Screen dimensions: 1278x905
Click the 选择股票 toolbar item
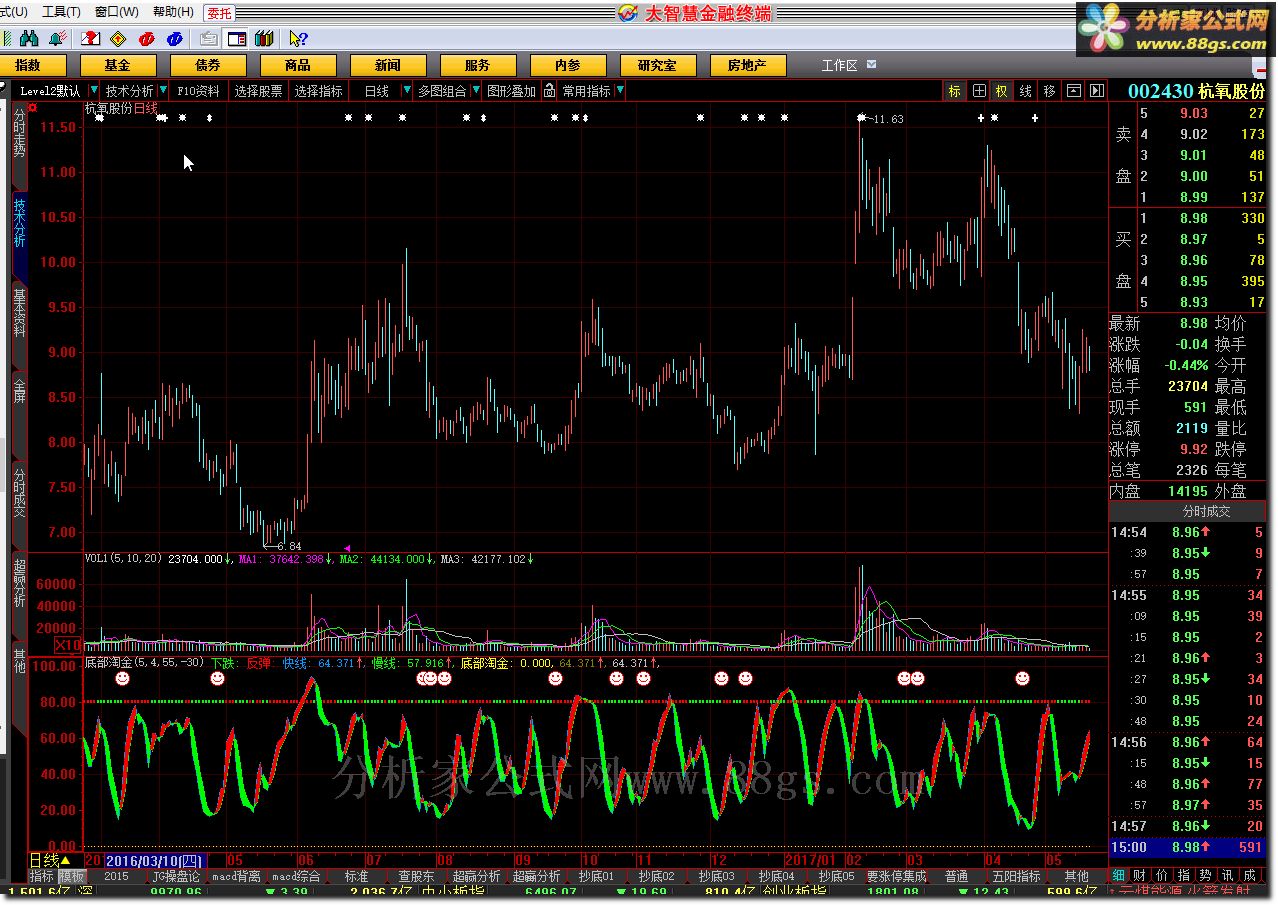pyautogui.click(x=259, y=91)
